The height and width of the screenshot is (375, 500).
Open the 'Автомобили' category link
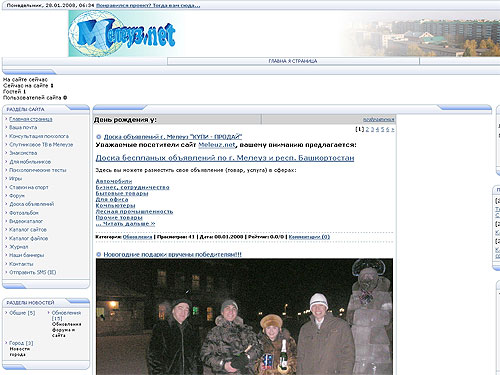(114, 181)
